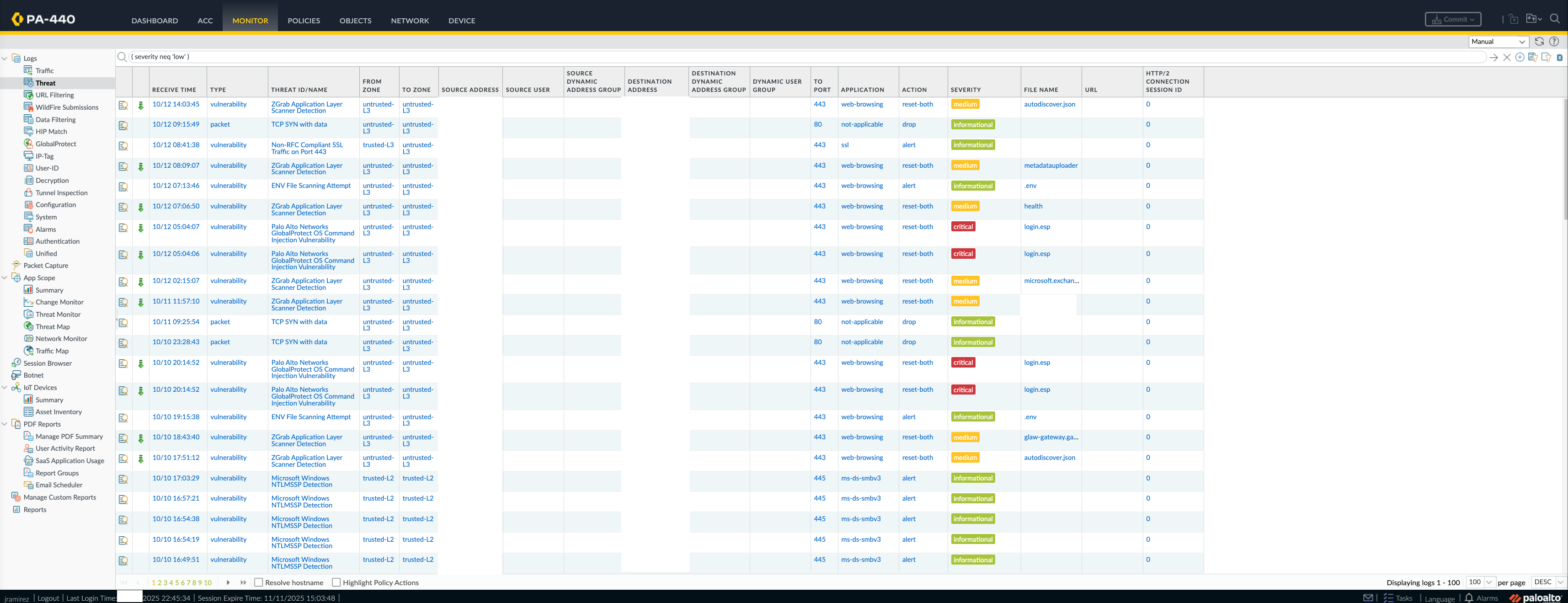Open details of the 10/12 14:03:45 log
Viewport: 1568px width, 603px height.
coord(123,105)
